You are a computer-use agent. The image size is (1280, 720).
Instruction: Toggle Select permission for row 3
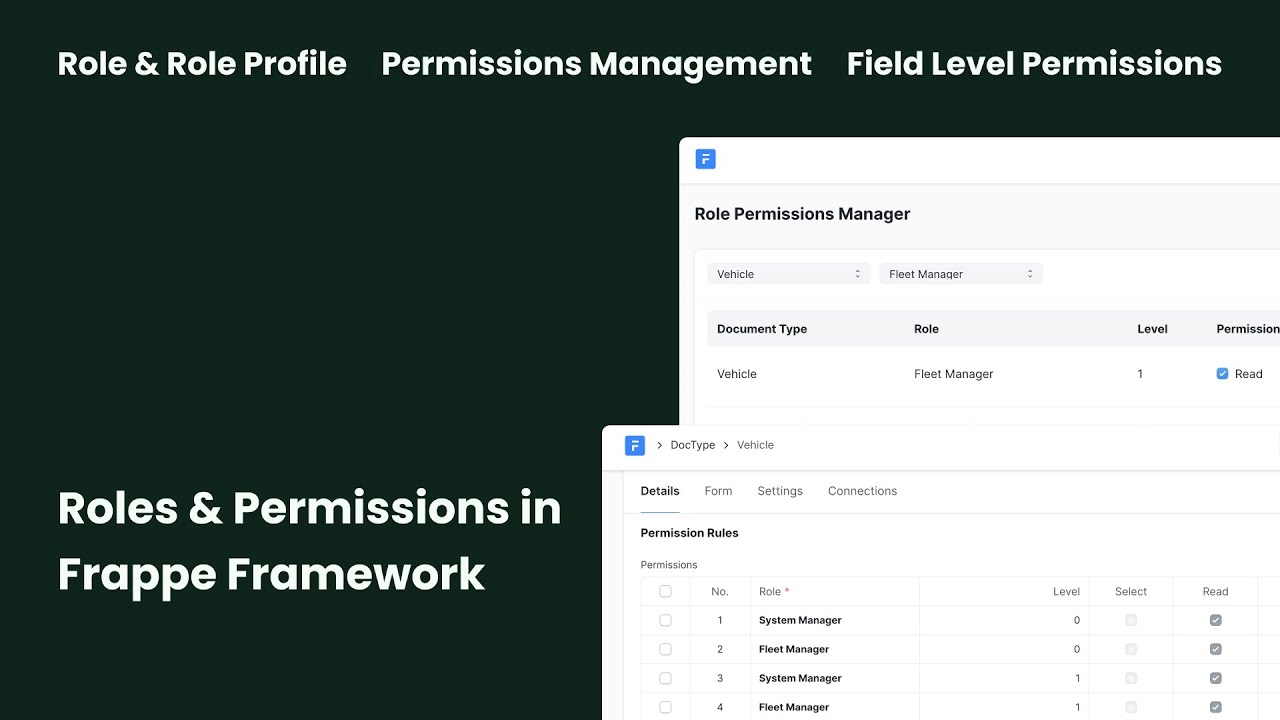tap(1131, 679)
